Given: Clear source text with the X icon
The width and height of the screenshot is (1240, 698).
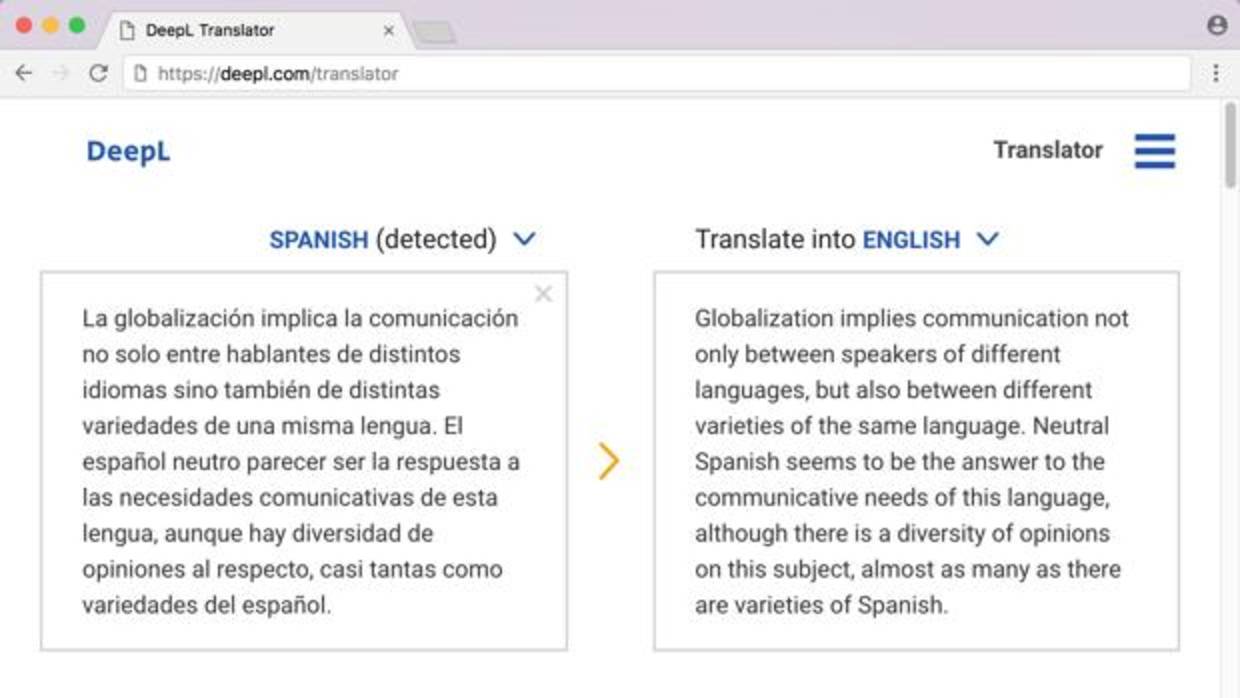Looking at the screenshot, I should (543, 294).
